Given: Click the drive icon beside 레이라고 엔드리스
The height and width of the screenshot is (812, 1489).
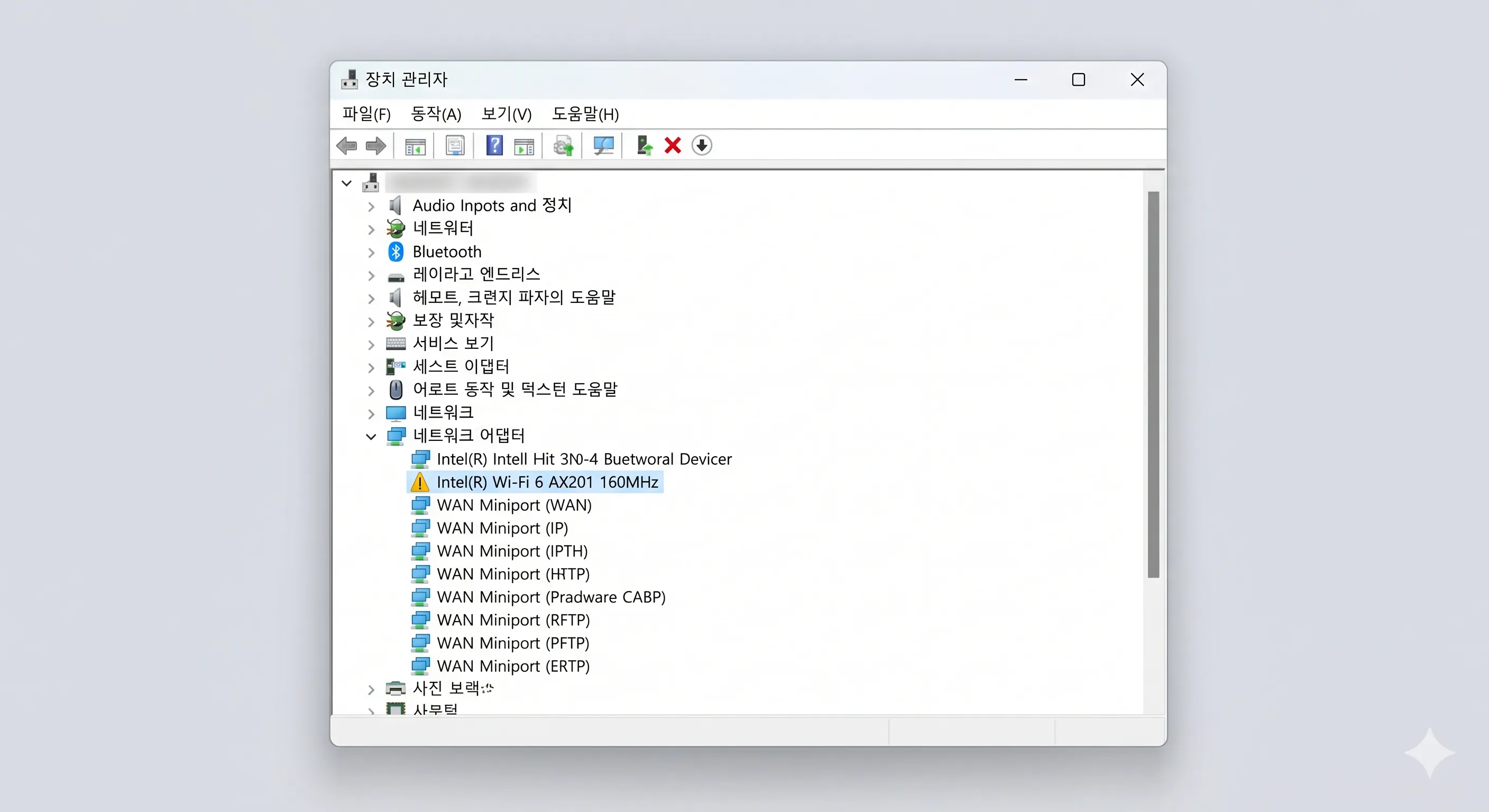Looking at the screenshot, I should pos(396,277).
